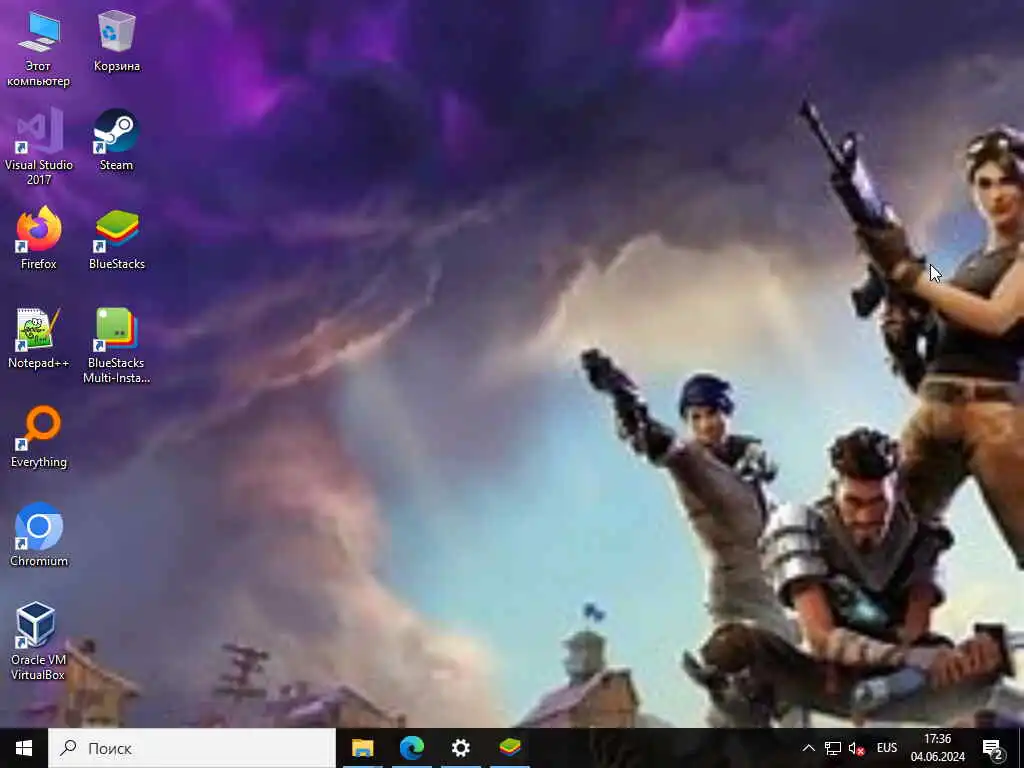The height and width of the screenshot is (768, 1024).
Task: Select the Recycle Bin (Корзина) icon
Action: (116, 42)
